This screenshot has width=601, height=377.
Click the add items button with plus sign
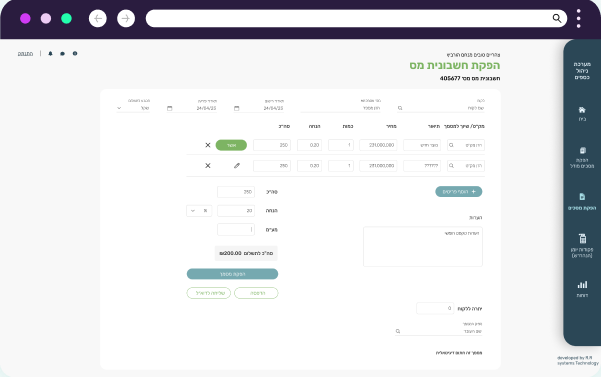coord(458,192)
